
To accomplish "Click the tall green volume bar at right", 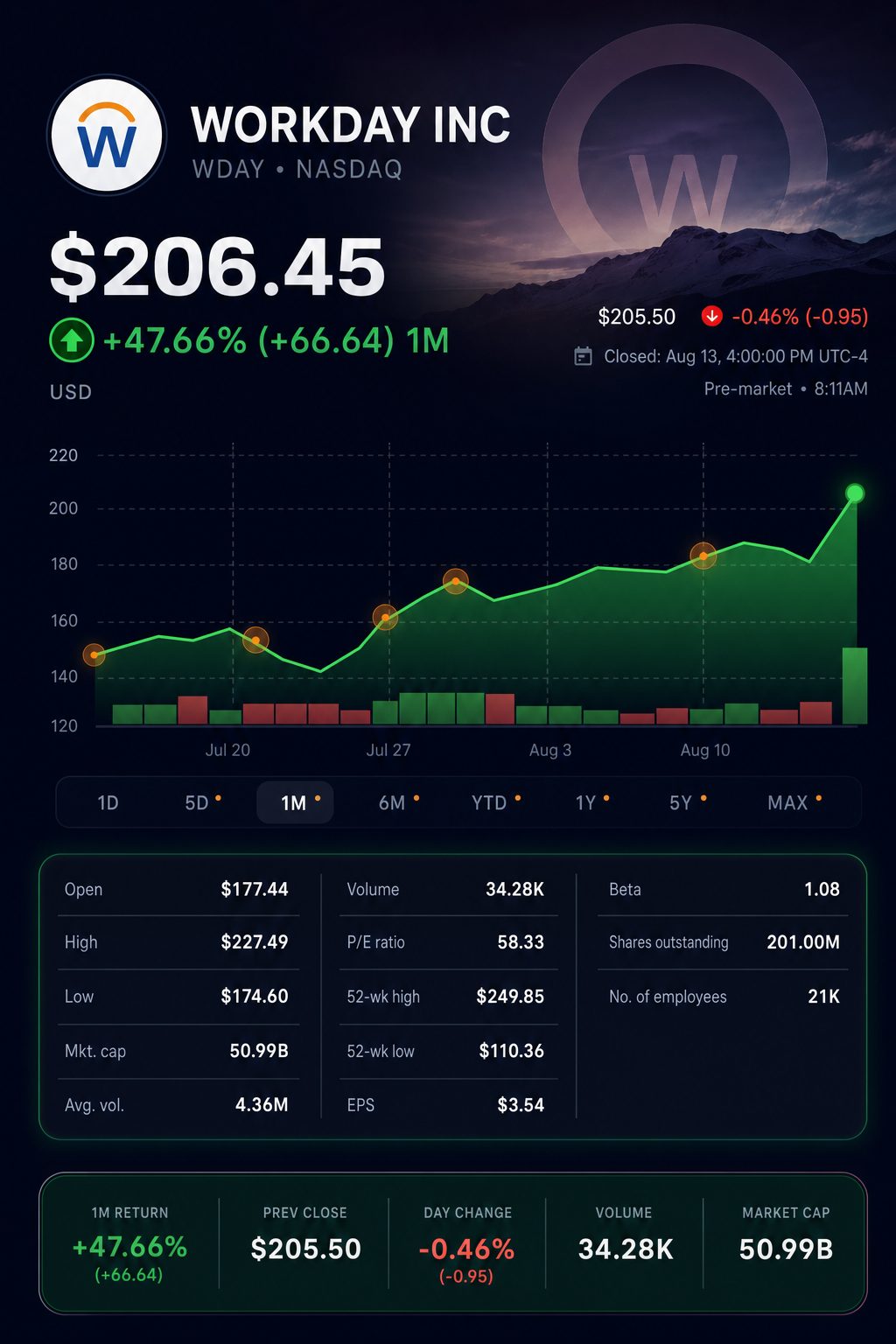I will [x=855, y=686].
